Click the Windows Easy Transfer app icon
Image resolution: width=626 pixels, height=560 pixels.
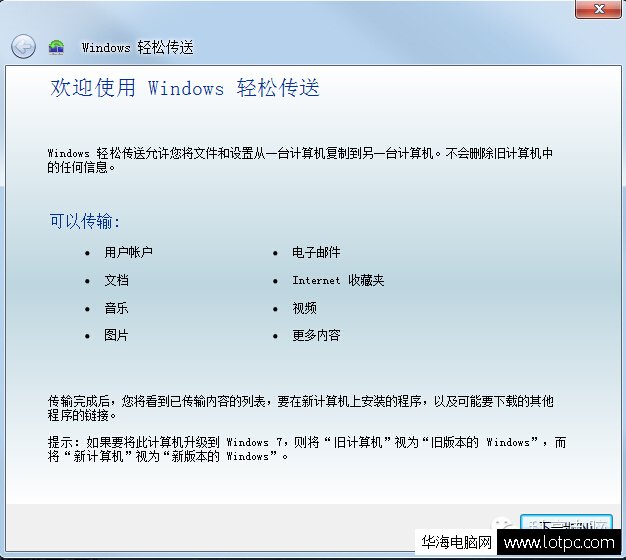pyautogui.click(x=56, y=47)
